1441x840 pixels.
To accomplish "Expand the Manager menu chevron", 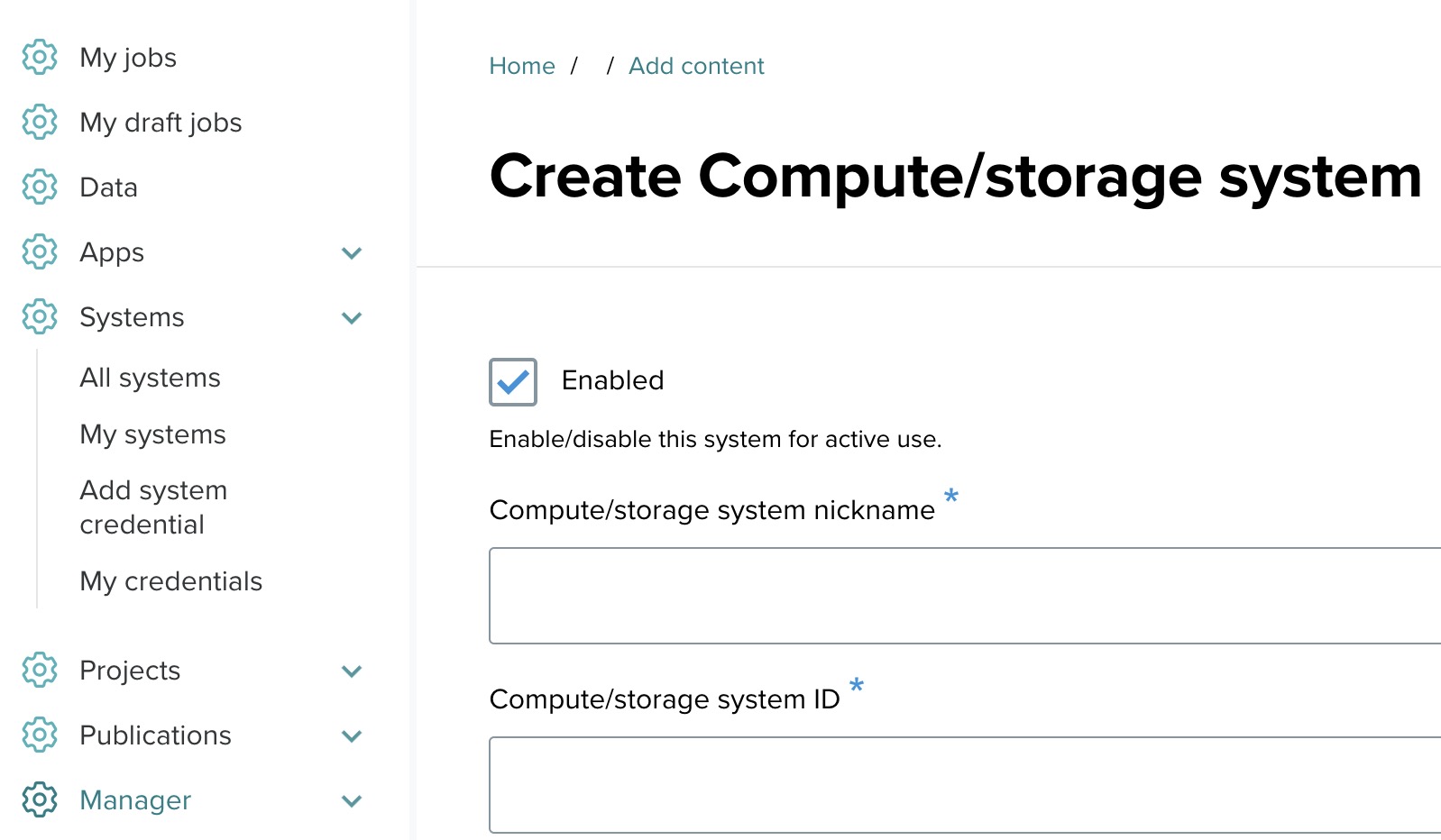I will [352, 801].
